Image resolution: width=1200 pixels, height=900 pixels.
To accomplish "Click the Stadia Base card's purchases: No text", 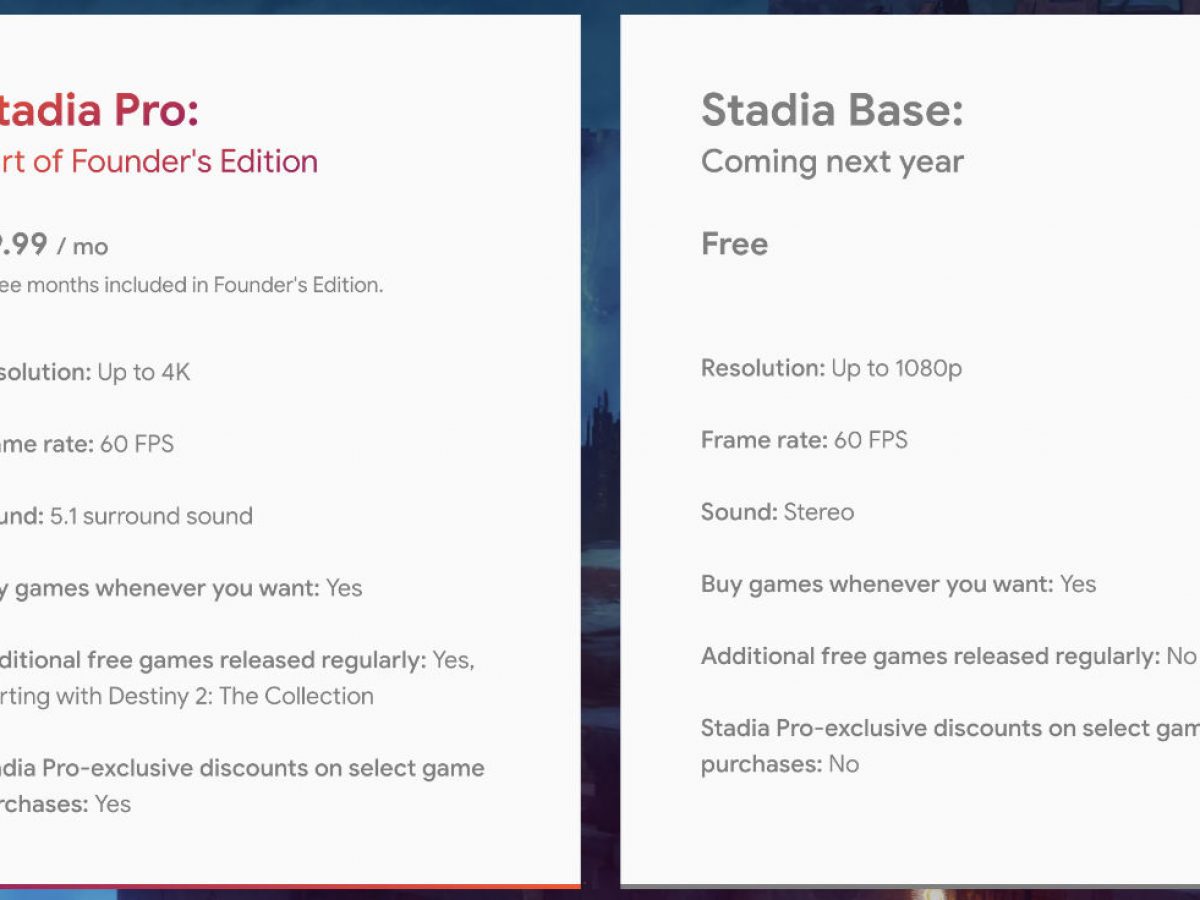I will 779,764.
